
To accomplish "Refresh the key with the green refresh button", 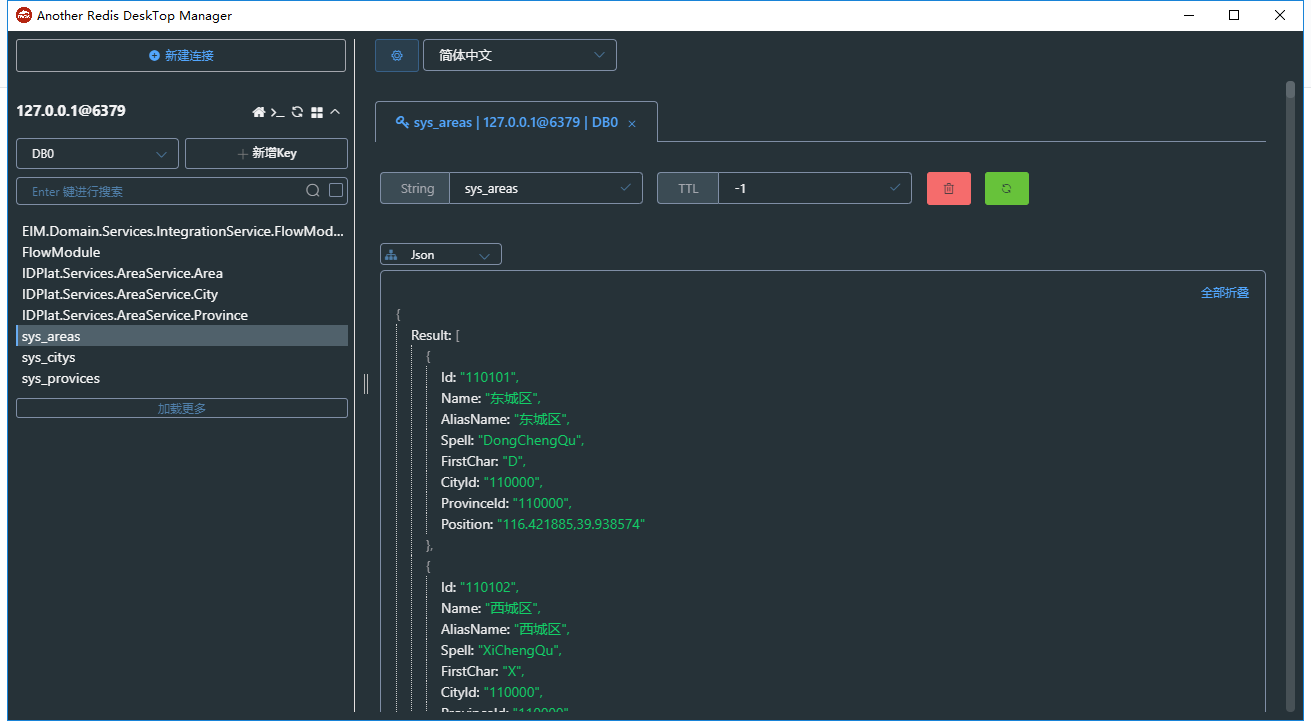I will [1007, 188].
